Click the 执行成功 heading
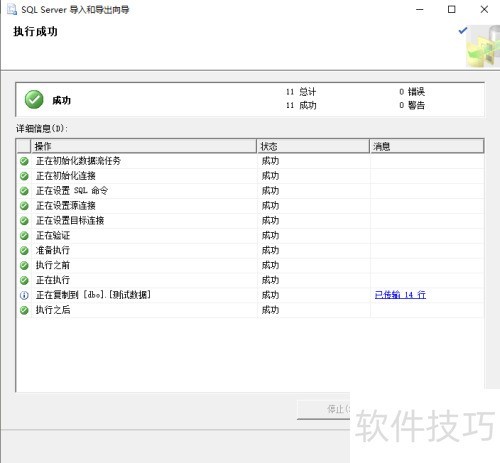Screen dimensions: 500x463 click(35, 32)
